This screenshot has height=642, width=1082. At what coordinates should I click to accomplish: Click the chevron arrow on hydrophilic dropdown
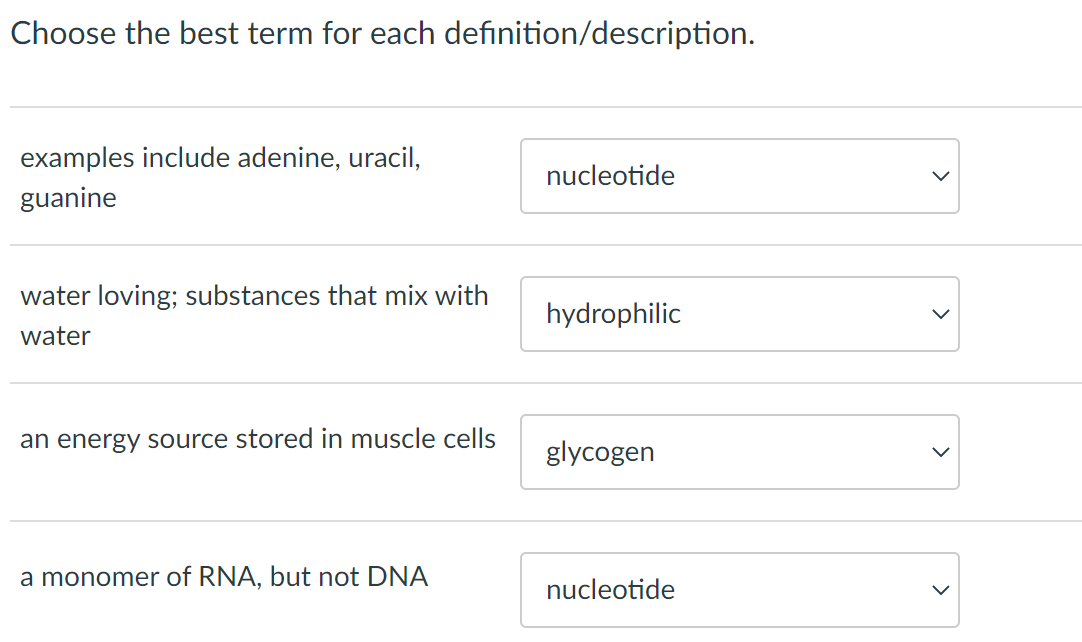[937, 315]
